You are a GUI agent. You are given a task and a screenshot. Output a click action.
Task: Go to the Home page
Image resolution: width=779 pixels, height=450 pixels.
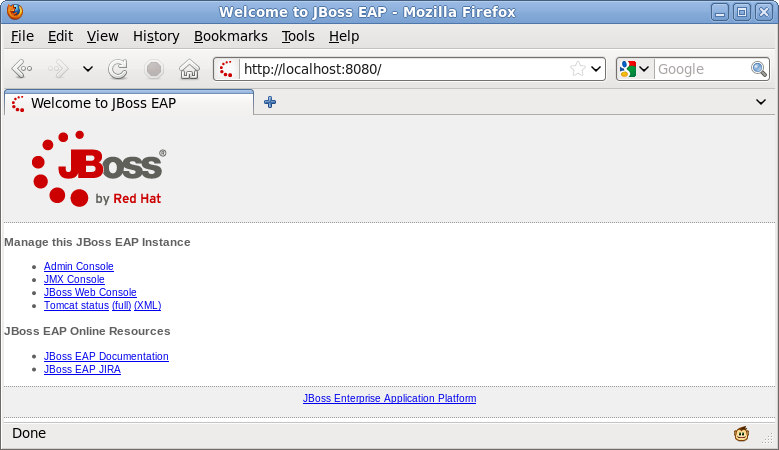[x=189, y=69]
